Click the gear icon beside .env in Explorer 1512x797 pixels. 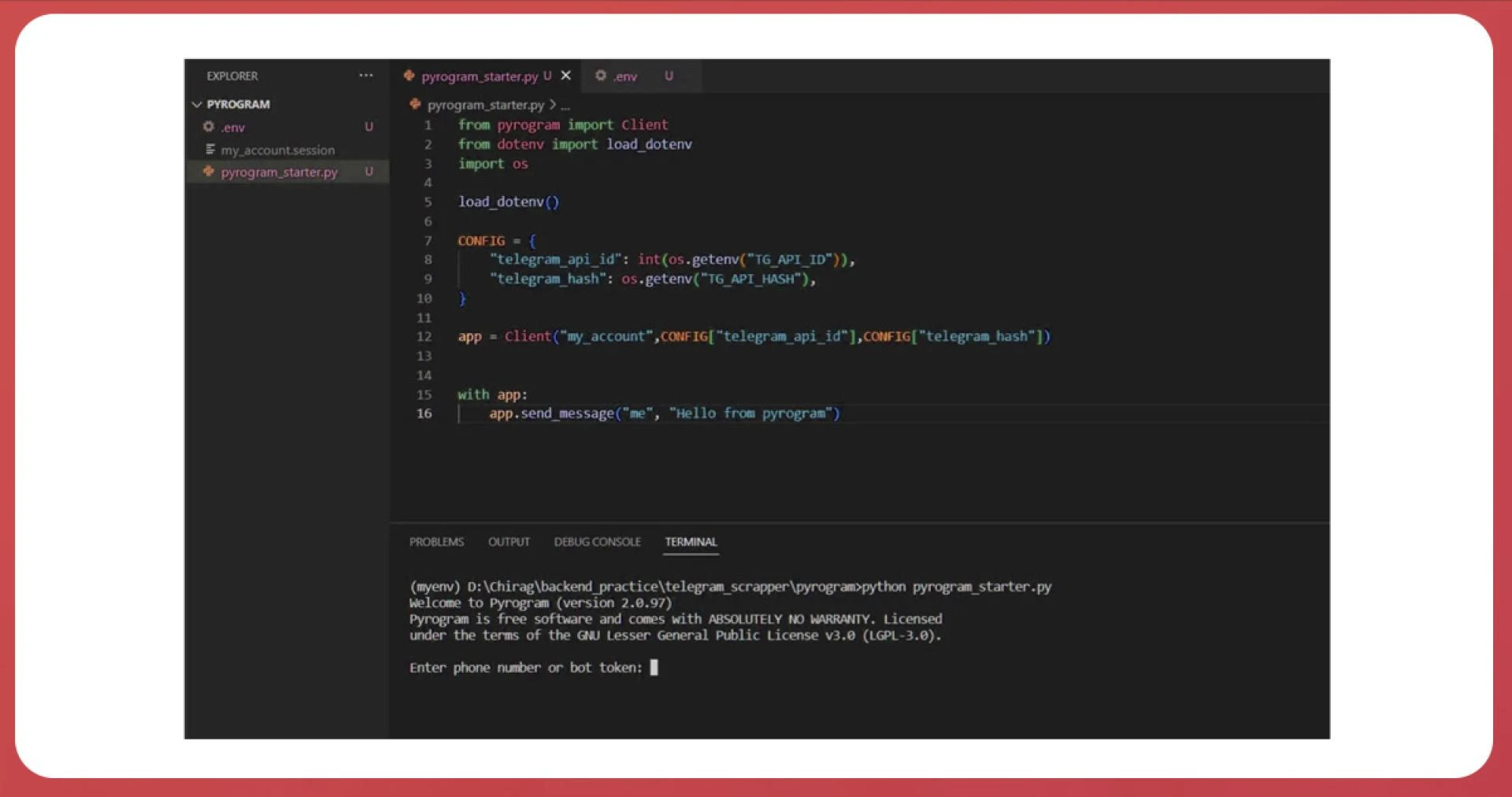click(209, 127)
